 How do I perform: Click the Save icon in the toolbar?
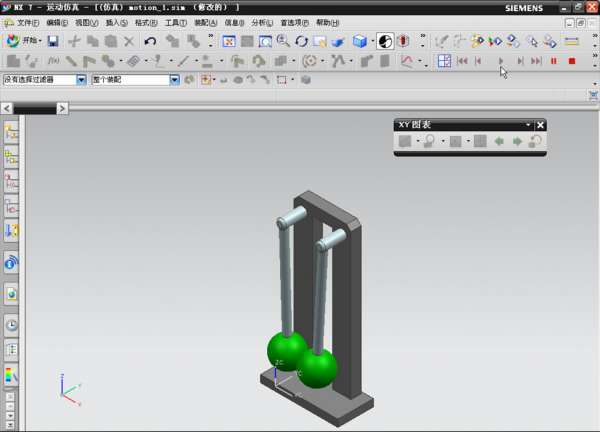(53, 41)
